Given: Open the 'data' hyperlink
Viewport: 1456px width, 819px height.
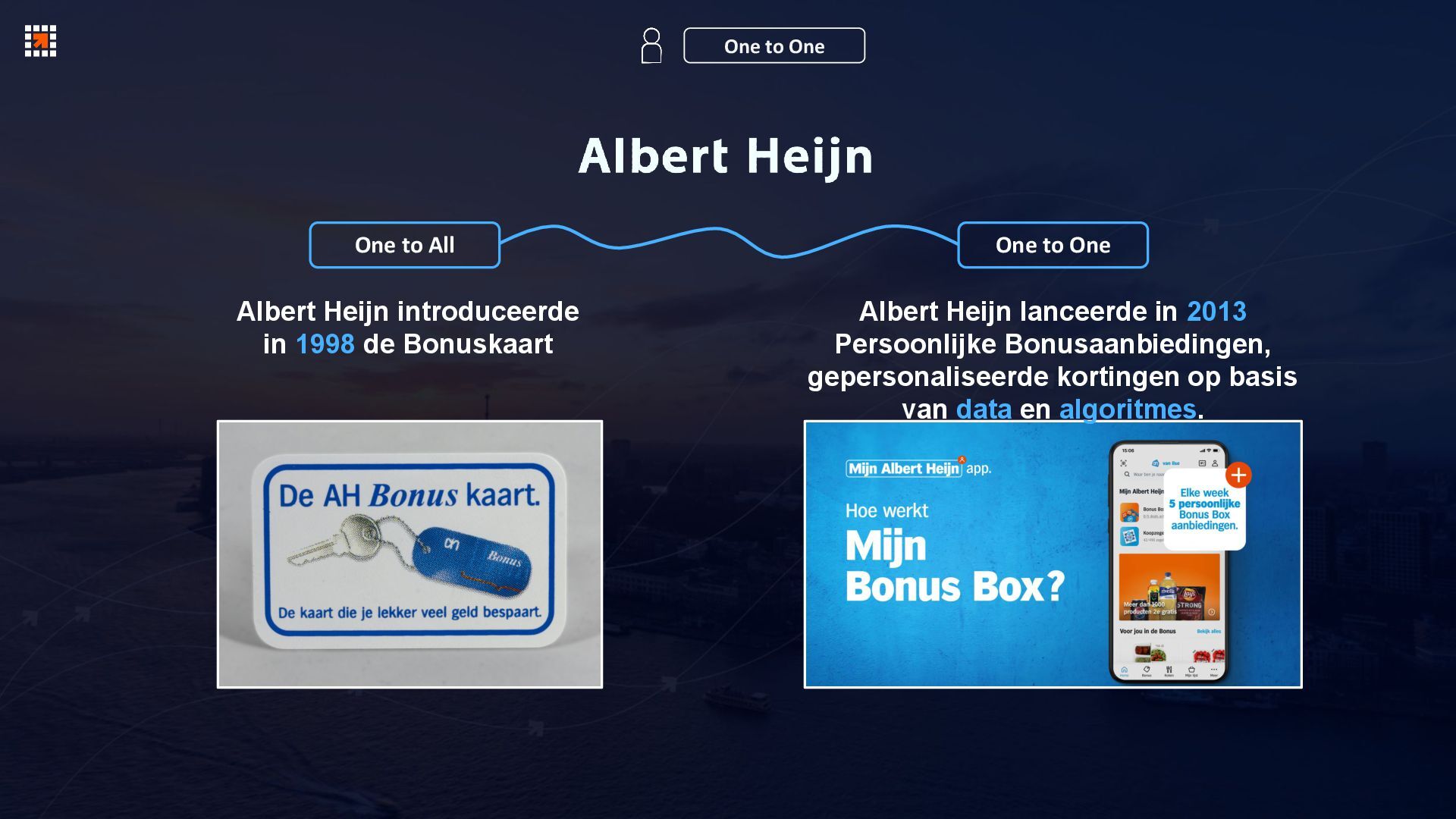Looking at the screenshot, I should (984, 409).
